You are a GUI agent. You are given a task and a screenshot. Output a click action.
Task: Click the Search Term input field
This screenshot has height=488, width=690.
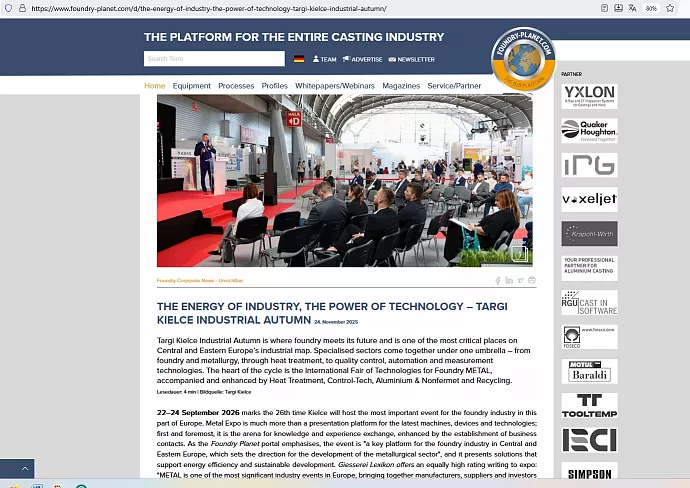214,59
